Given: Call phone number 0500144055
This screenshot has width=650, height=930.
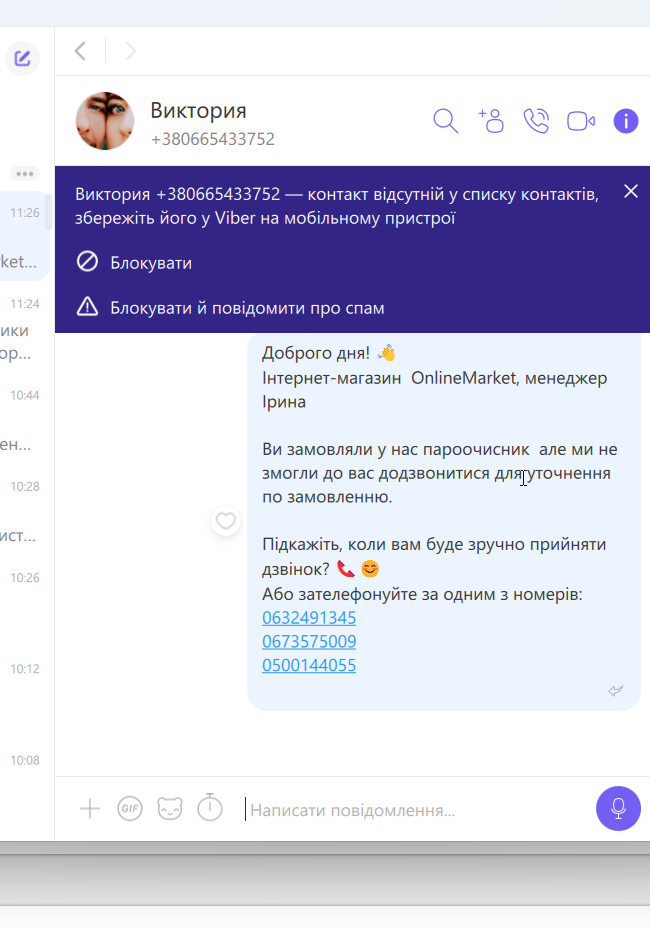Looking at the screenshot, I should point(309,665).
